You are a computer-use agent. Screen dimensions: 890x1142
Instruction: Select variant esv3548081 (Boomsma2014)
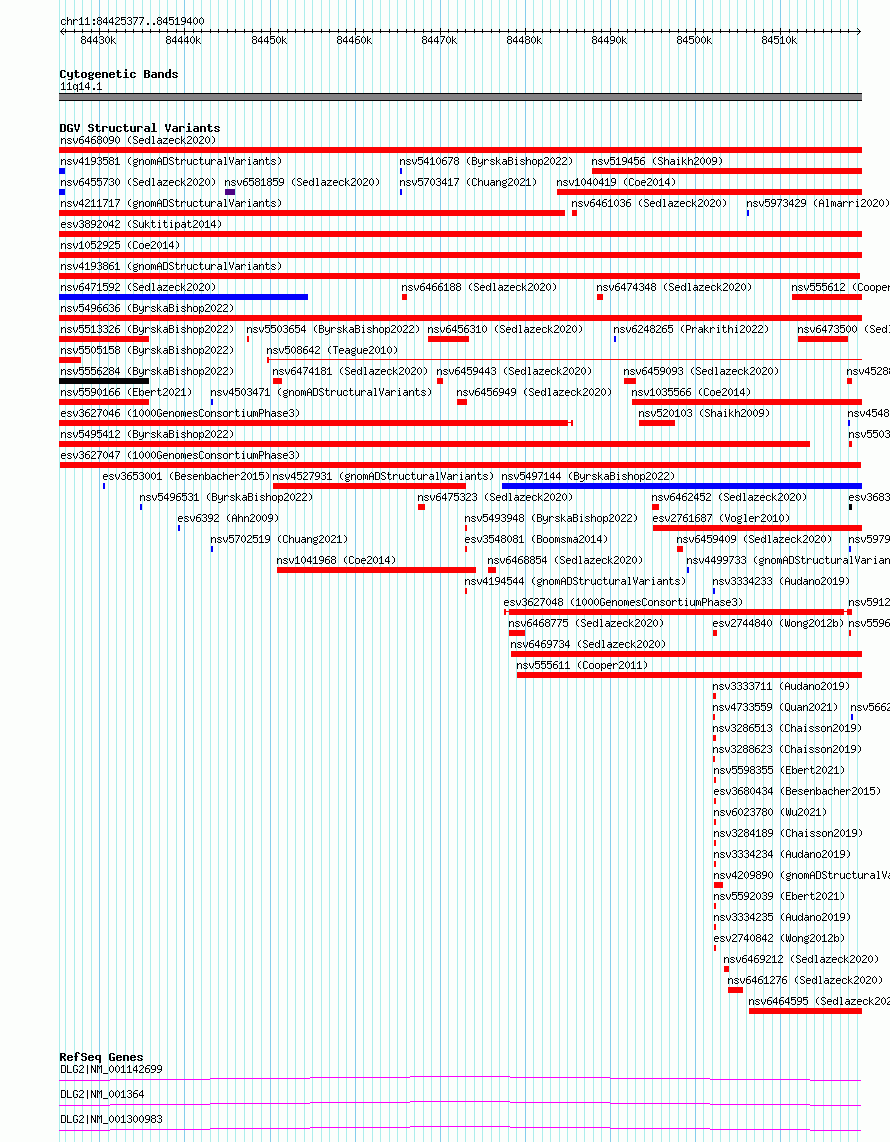coord(536,540)
